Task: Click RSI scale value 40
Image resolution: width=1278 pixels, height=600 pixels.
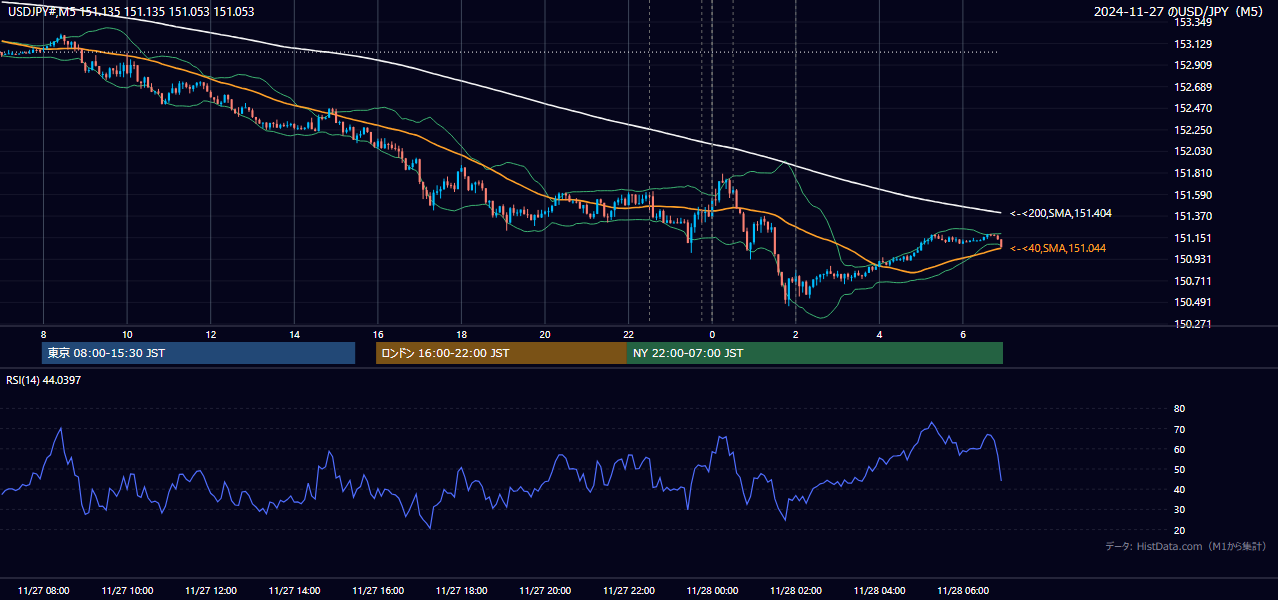Action: 1179,489
